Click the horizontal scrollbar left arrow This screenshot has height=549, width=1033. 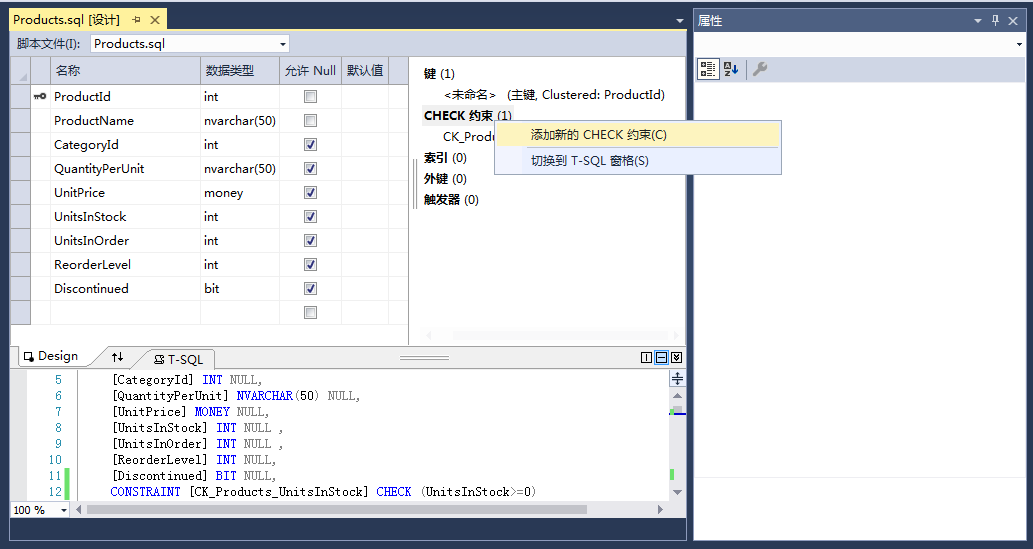[x=79, y=509]
